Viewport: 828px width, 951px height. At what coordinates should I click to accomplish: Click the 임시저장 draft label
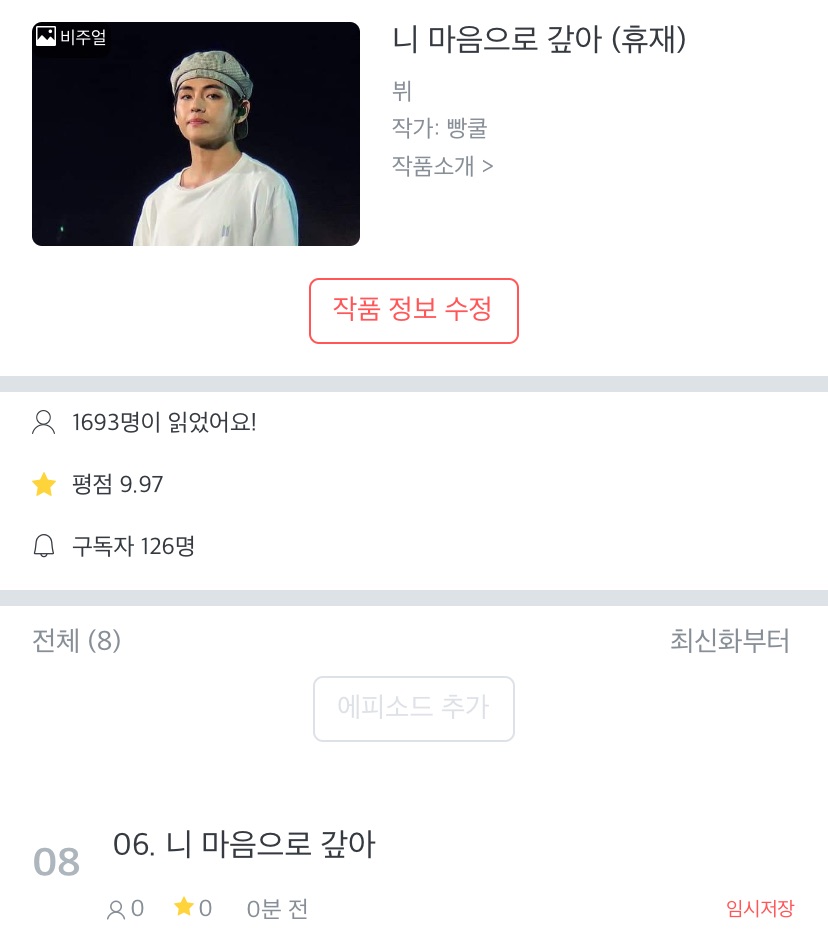point(760,909)
